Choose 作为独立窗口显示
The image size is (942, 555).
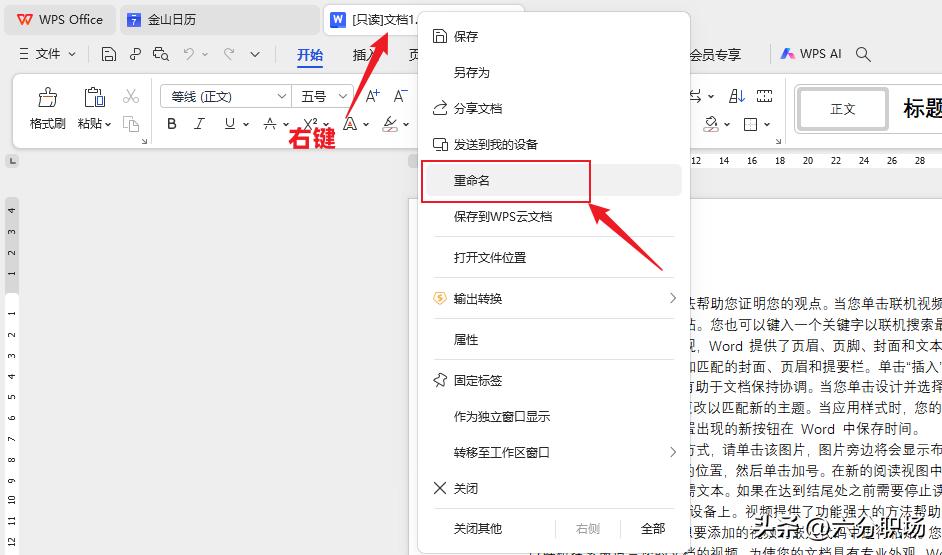554,416
